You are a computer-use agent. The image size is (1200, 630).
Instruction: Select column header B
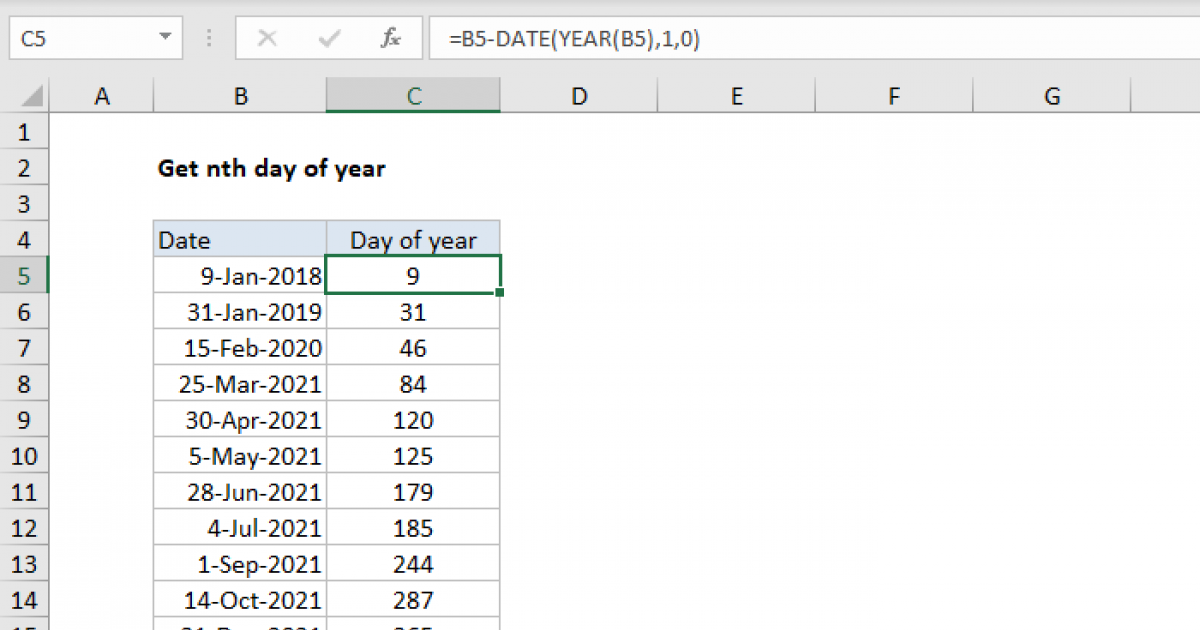tap(240, 95)
